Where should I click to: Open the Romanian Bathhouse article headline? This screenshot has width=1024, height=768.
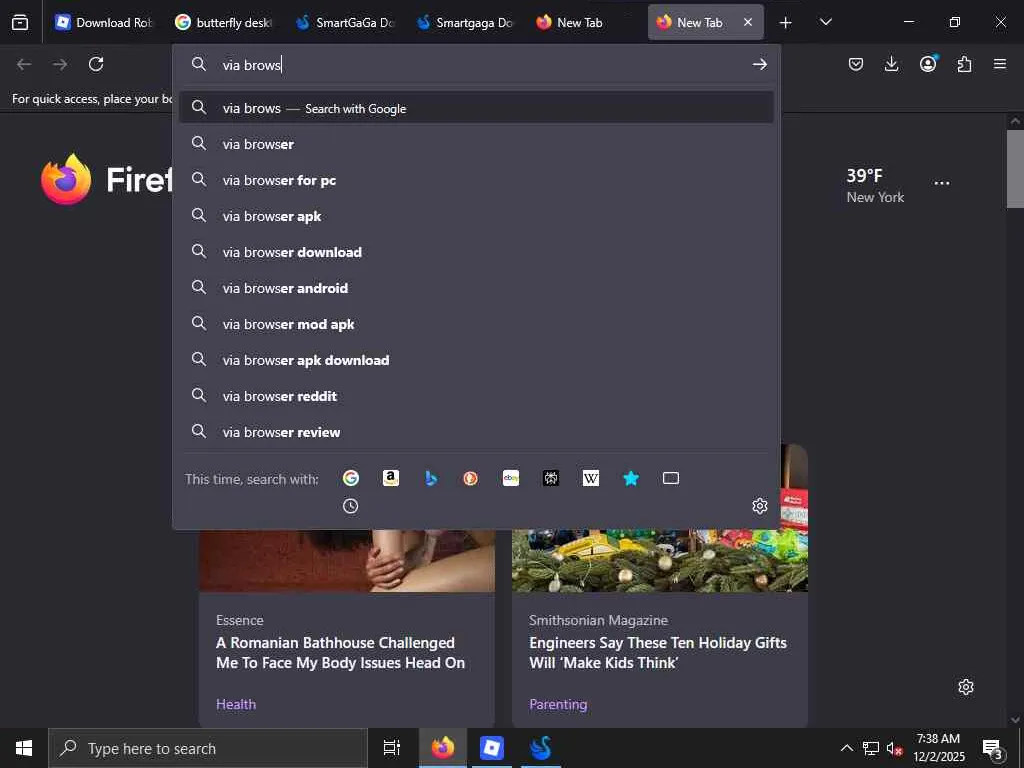340,652
